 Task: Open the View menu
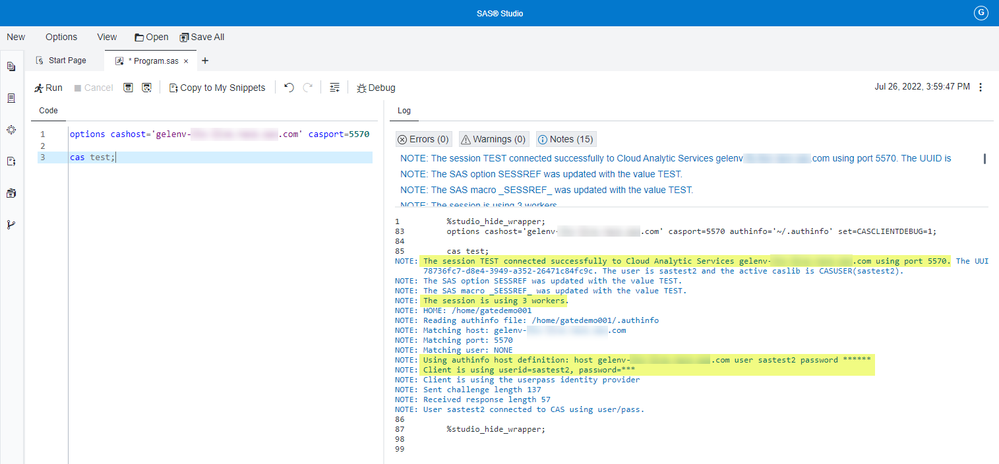point(106,37)
